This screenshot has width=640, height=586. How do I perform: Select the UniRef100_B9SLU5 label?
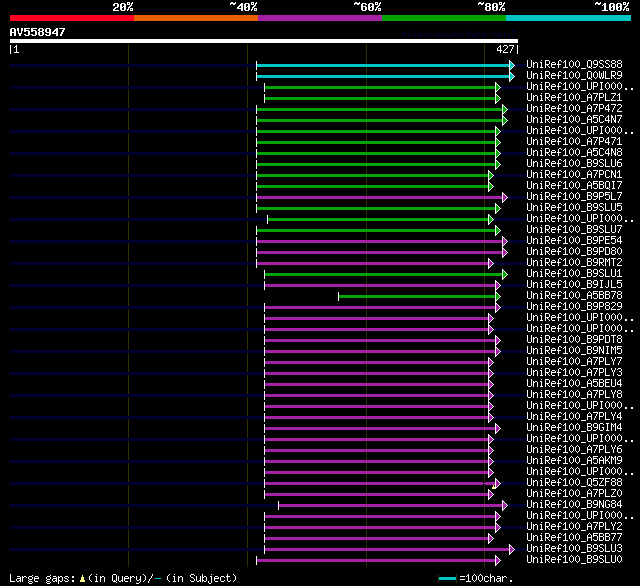tap(574, 208)
